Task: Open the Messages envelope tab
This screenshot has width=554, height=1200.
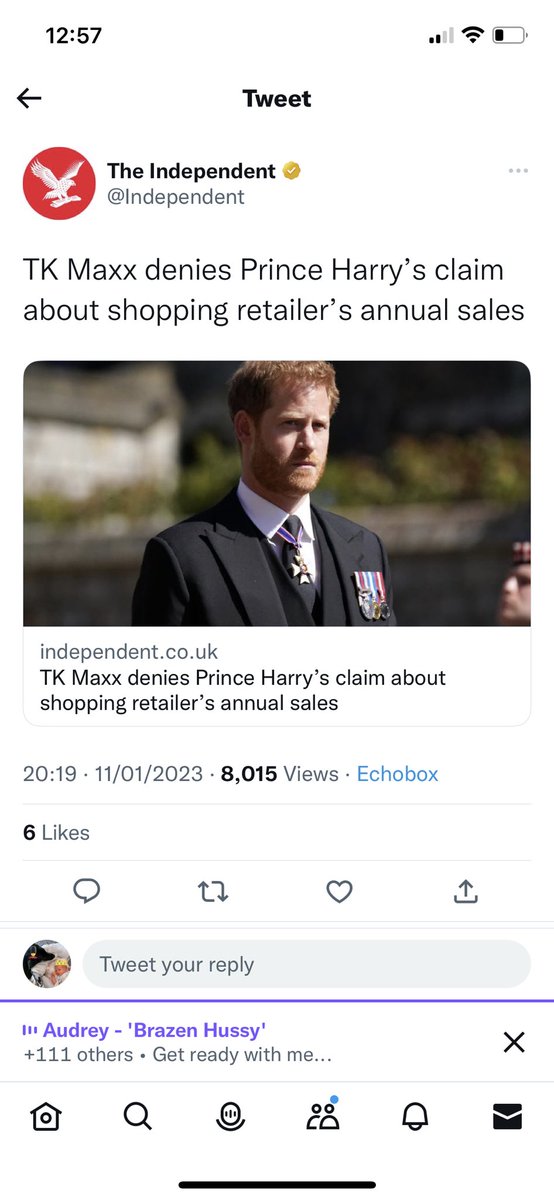Action: [508, 1117]
